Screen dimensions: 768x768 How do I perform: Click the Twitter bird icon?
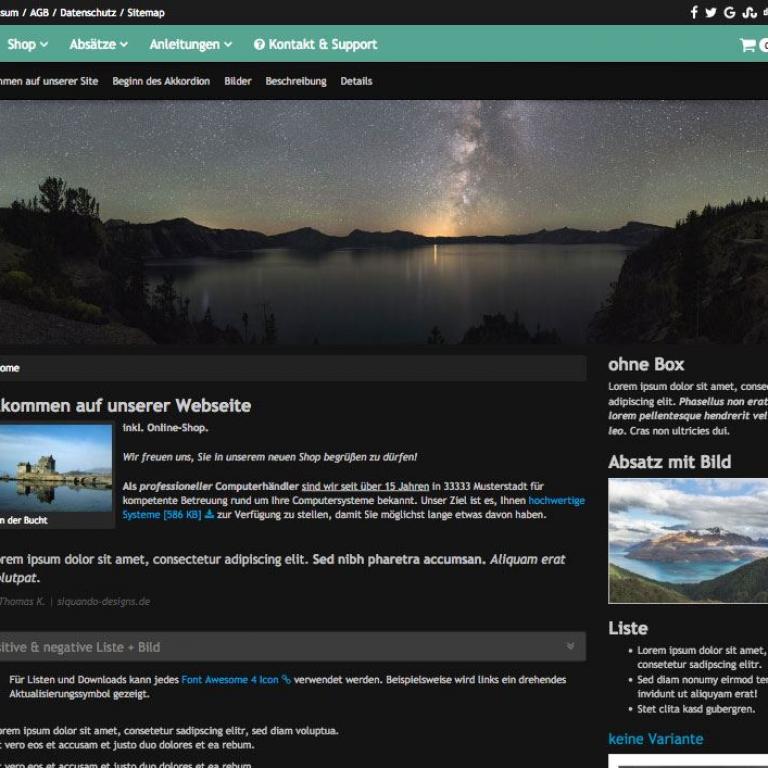711,13
